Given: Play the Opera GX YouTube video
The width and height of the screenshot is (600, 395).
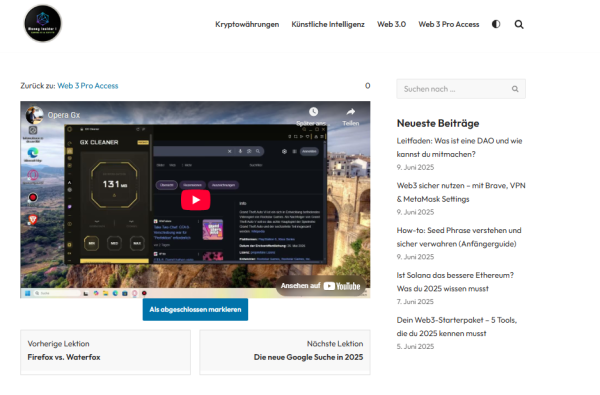Looking at the screenshot, I should (x=196, y=200).
